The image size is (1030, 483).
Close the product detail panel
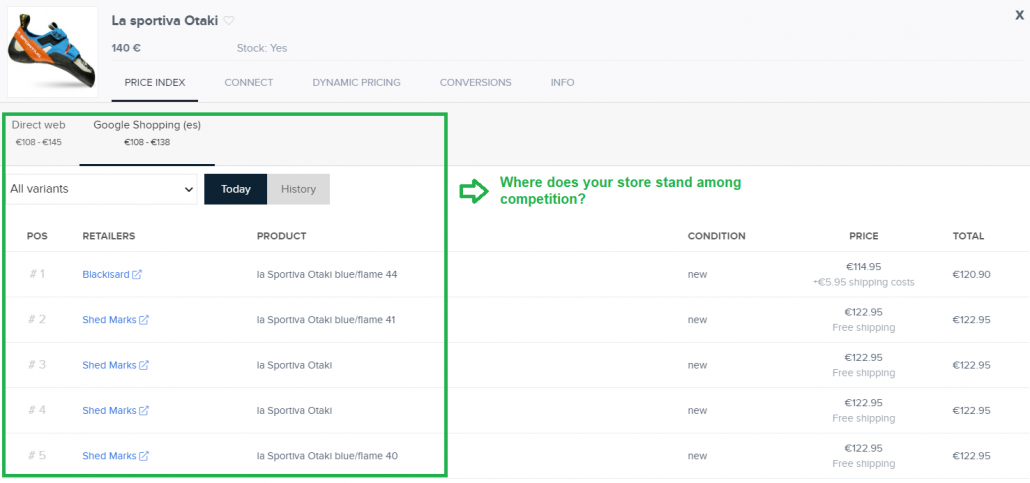[x=1019, y=16]
